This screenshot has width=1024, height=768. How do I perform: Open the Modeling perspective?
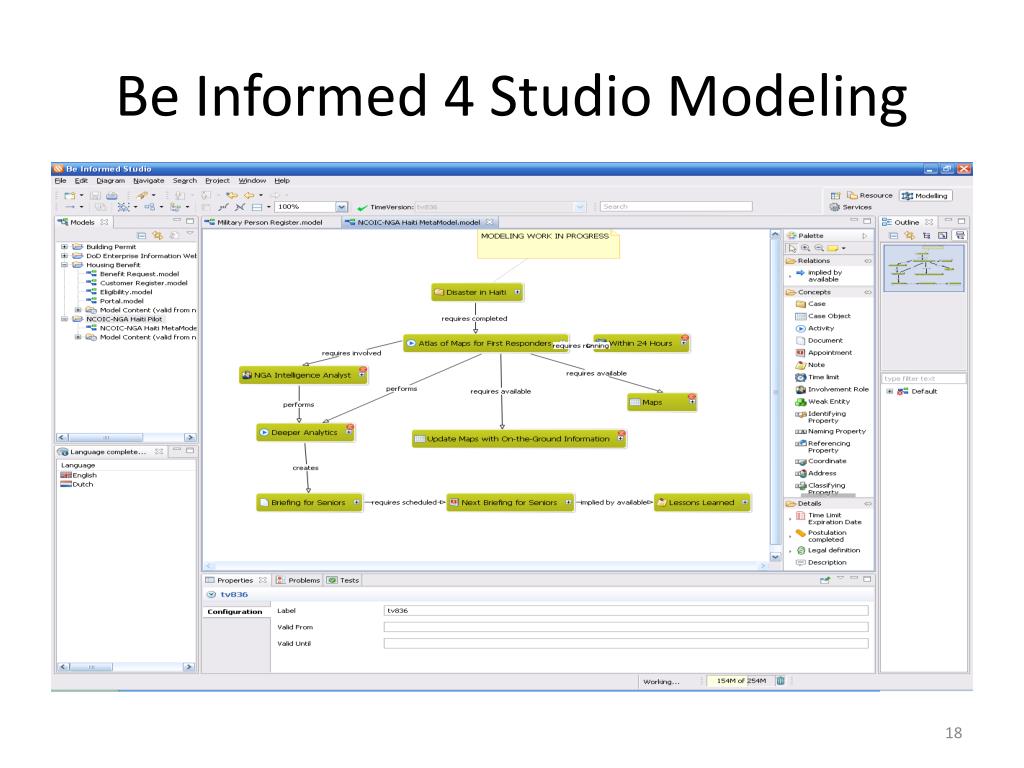[925, 195]
